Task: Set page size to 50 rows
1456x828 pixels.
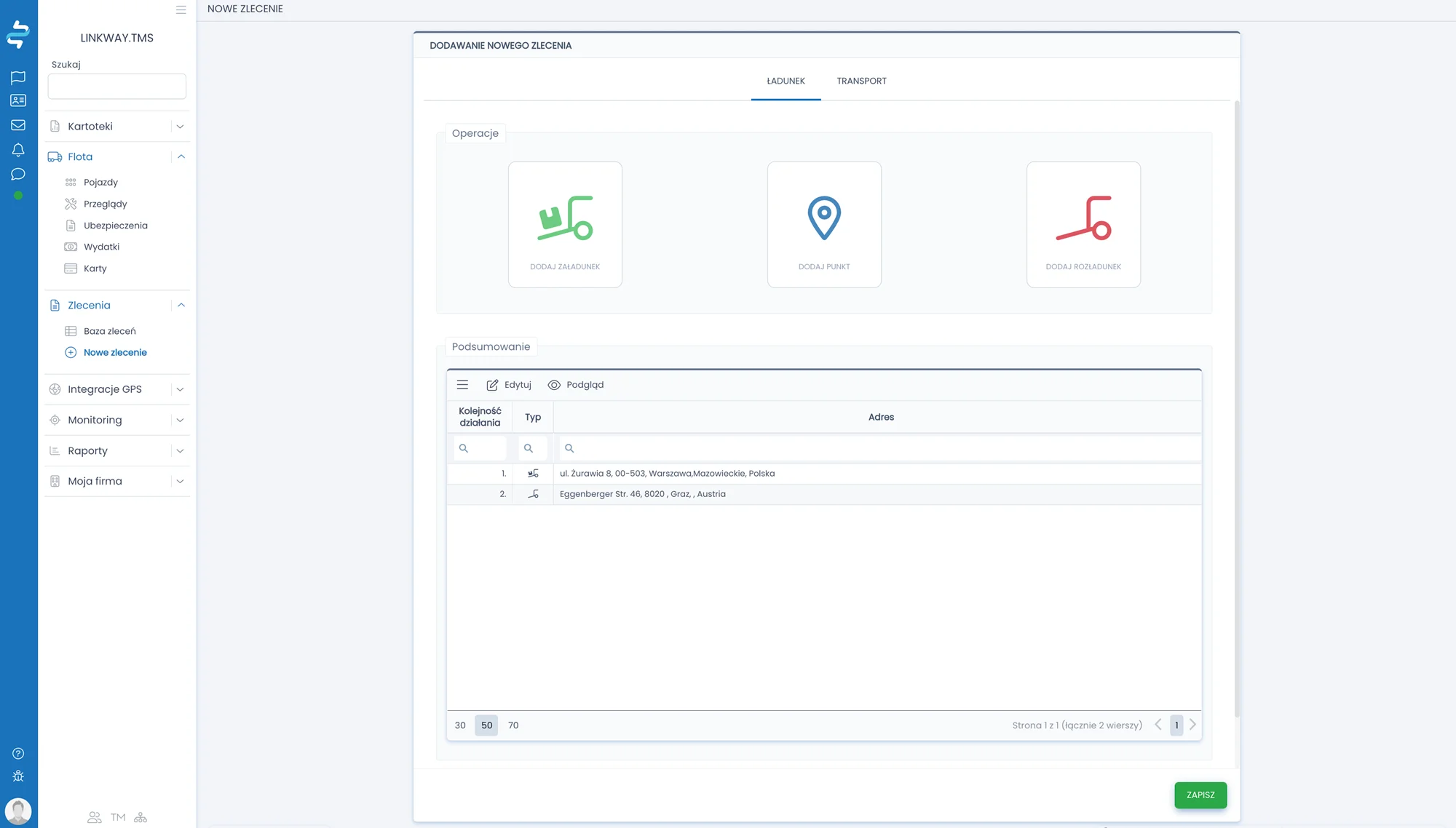Action: point(486,725)
